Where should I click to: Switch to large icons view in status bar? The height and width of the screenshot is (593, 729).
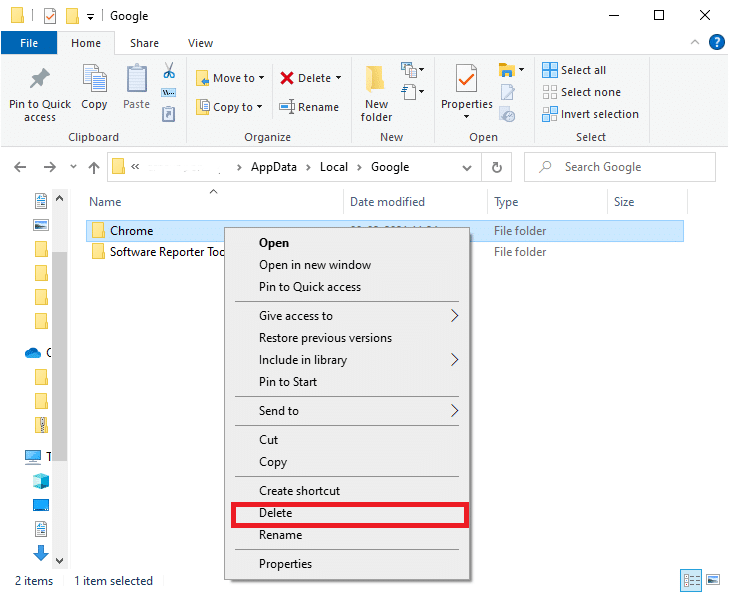click(x=712, y=580)
